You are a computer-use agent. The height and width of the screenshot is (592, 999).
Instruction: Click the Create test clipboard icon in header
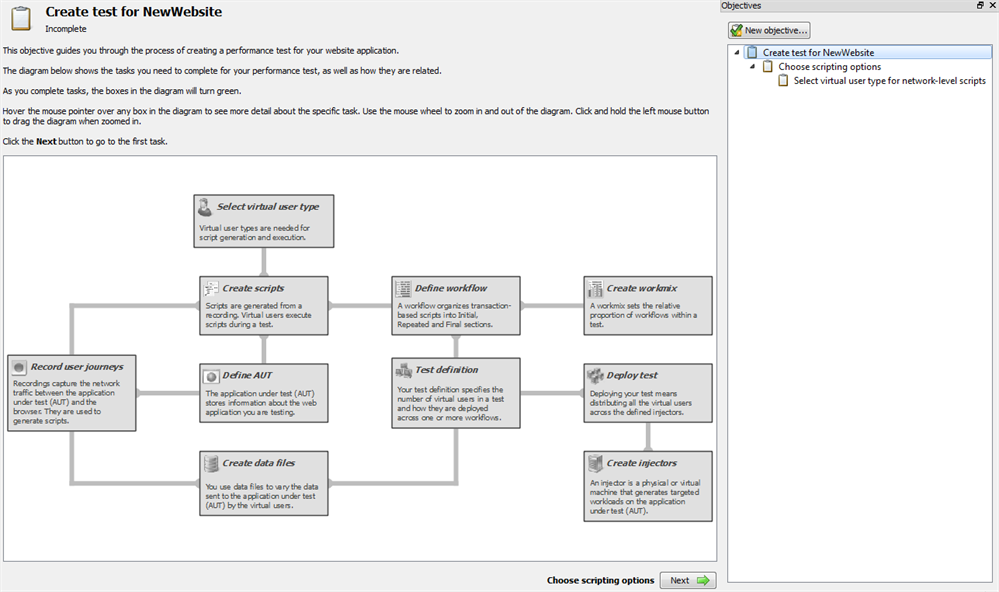click(x=20, y=18)
